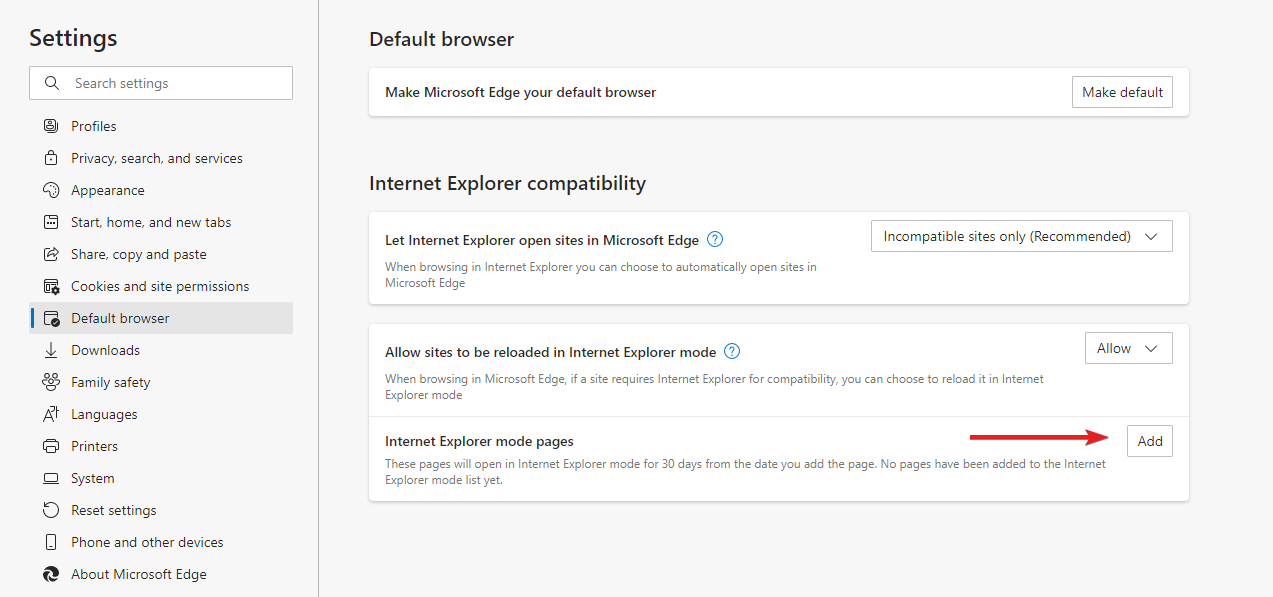
Task: Open Downloads settings
Action: [x=161, y=350]
